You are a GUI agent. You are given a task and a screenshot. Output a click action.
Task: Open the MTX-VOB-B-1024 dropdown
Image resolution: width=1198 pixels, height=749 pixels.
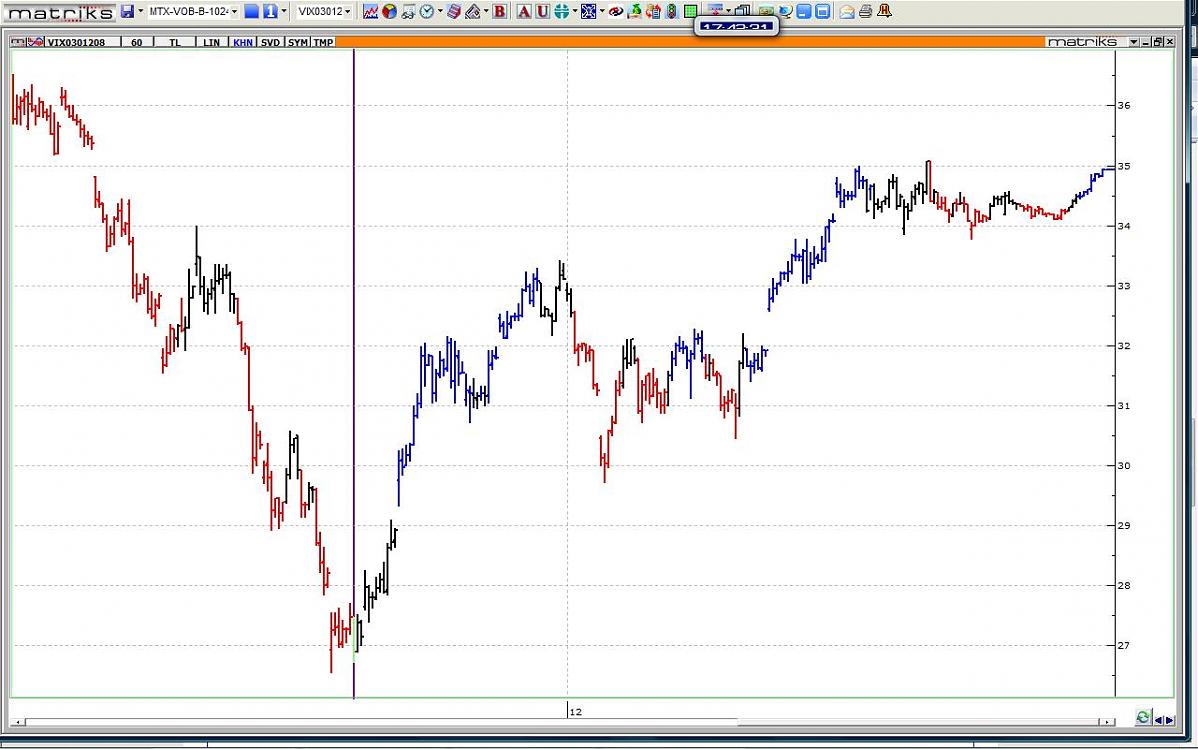(x=234, y=12)
